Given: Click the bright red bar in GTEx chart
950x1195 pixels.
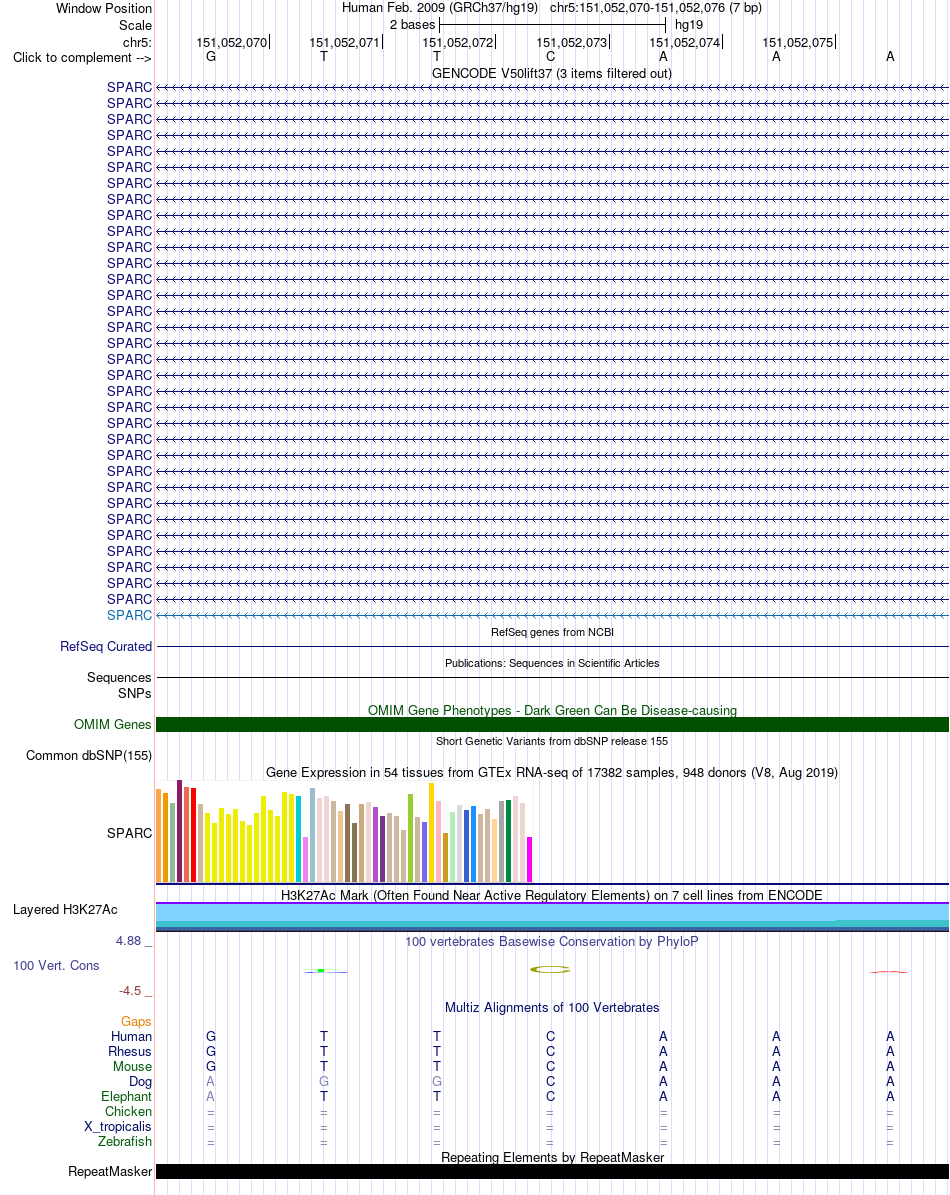Looking at the screenshot, I should [x=194, y=835].
